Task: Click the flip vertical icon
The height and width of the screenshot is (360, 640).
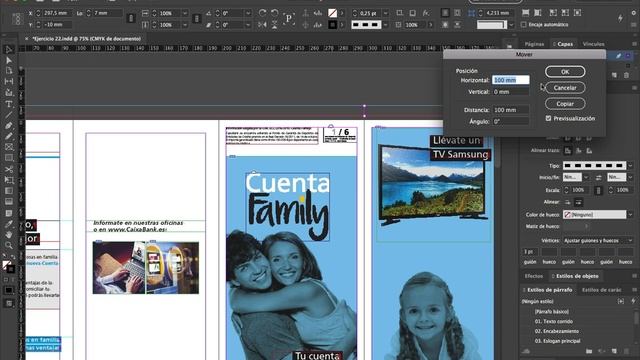Action: tap(275, 25)
